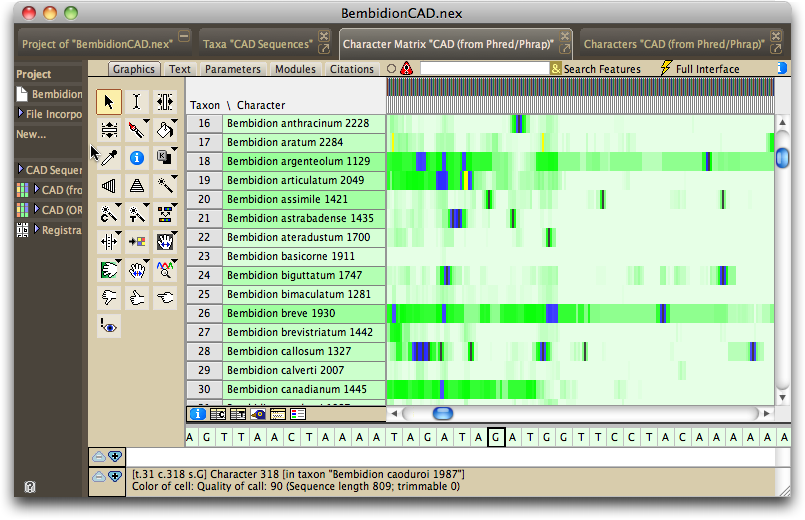The height and width of the screenshot is (520, 805).
Task: Open the Citations tab
Action: pyautogui.click(x=352, y=69)
